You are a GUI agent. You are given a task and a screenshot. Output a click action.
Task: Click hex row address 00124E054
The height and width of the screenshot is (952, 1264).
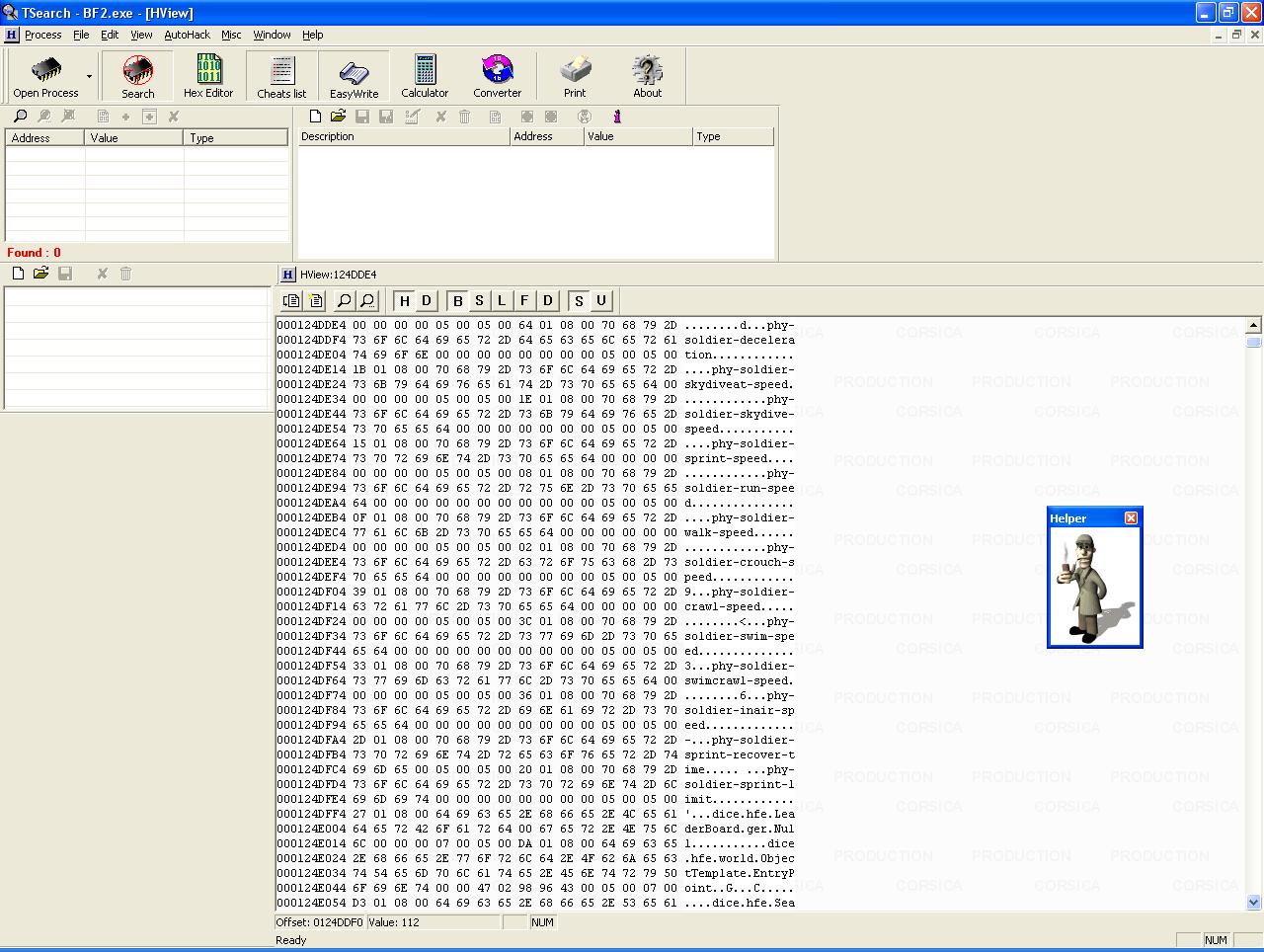coord(311,903)
